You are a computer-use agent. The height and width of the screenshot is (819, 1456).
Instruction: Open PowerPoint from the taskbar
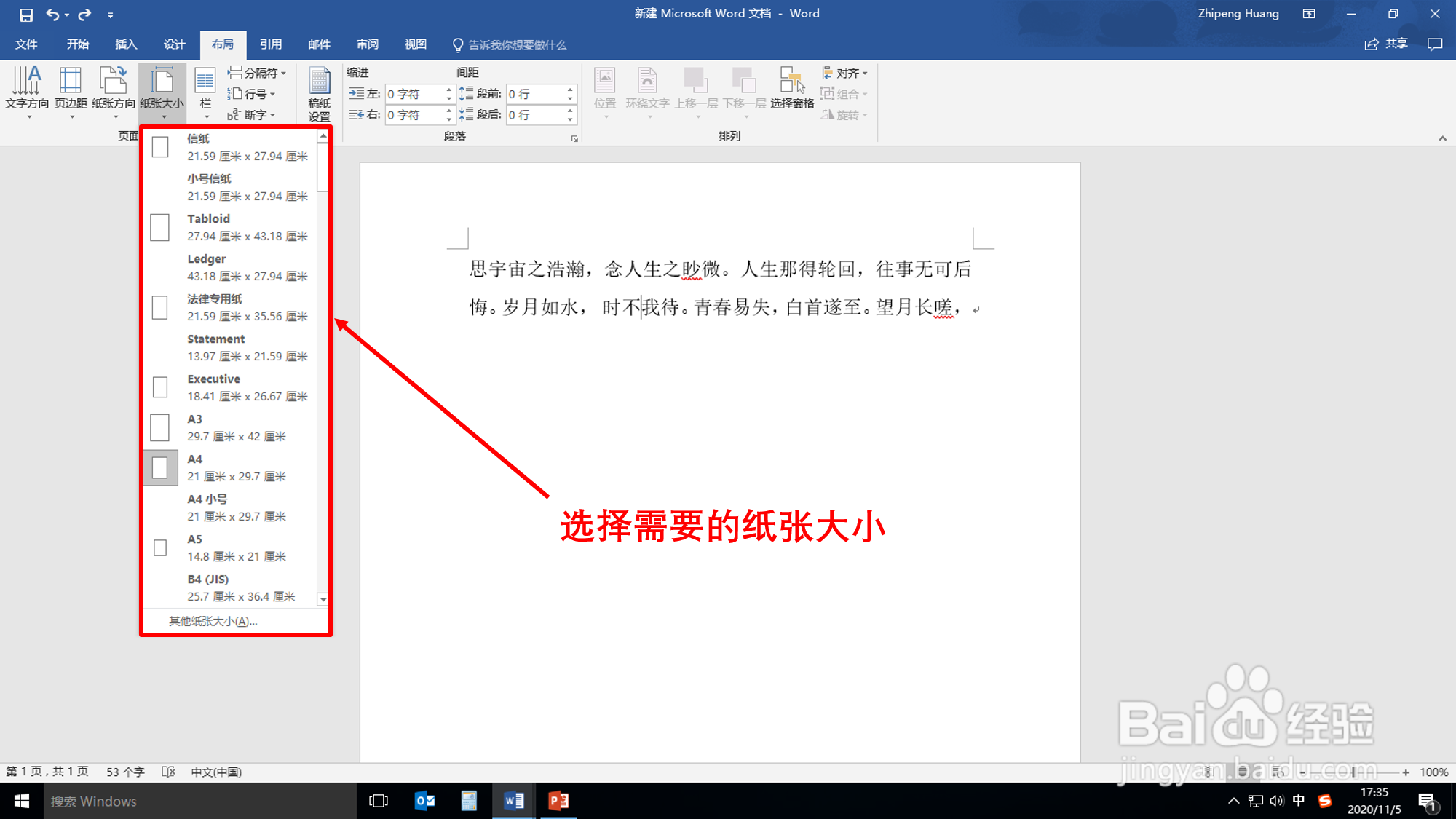pos(558,801)
